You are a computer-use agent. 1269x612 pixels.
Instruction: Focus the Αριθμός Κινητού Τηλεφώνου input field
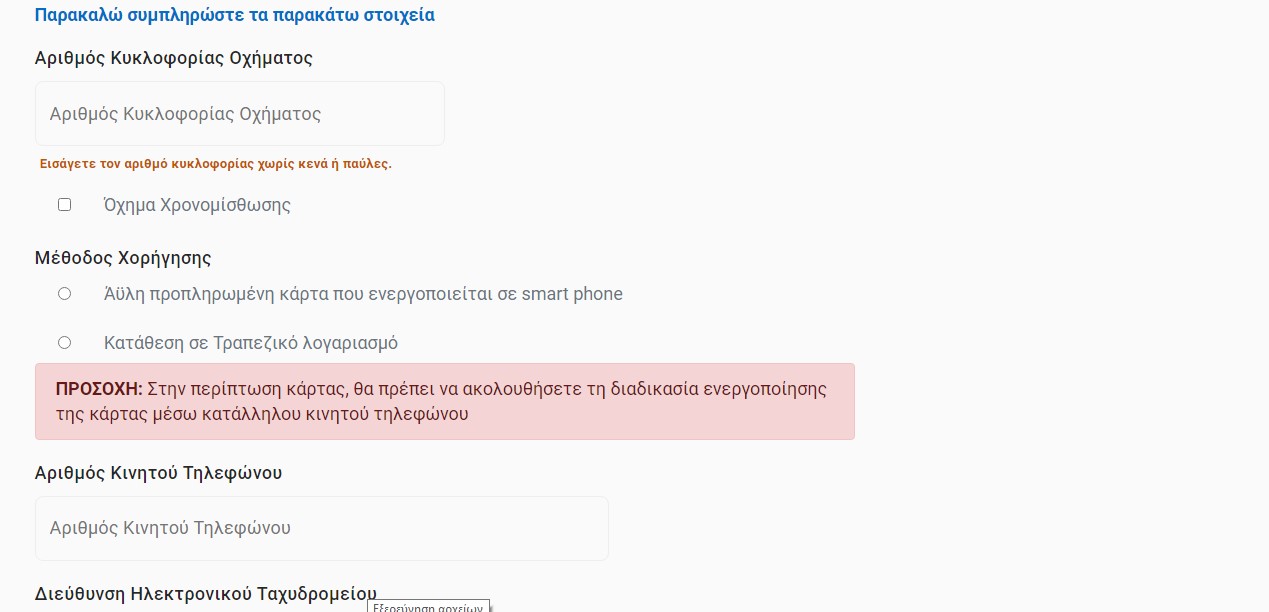tap(321, 528)
